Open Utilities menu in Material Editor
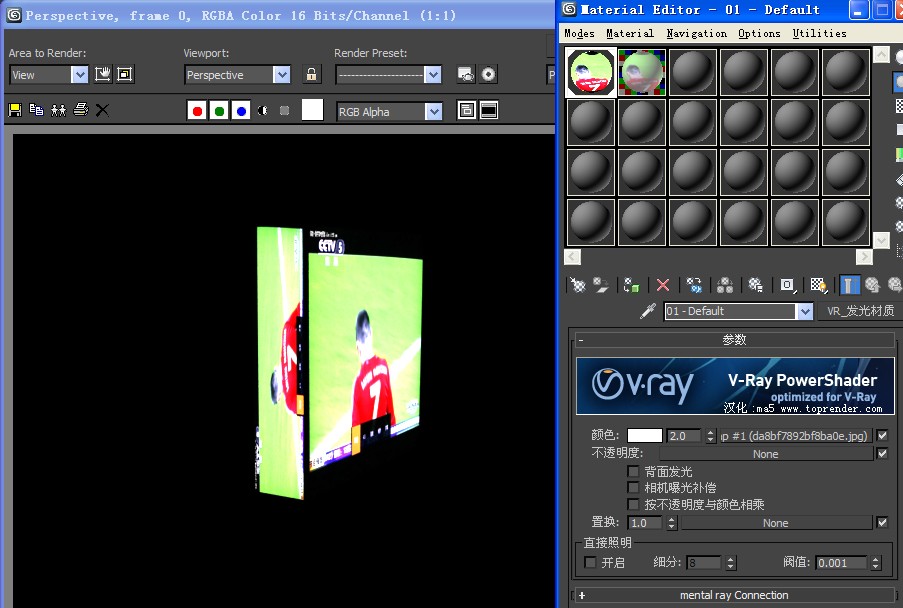This screenshot has height=608, width=903. [819, 33]
